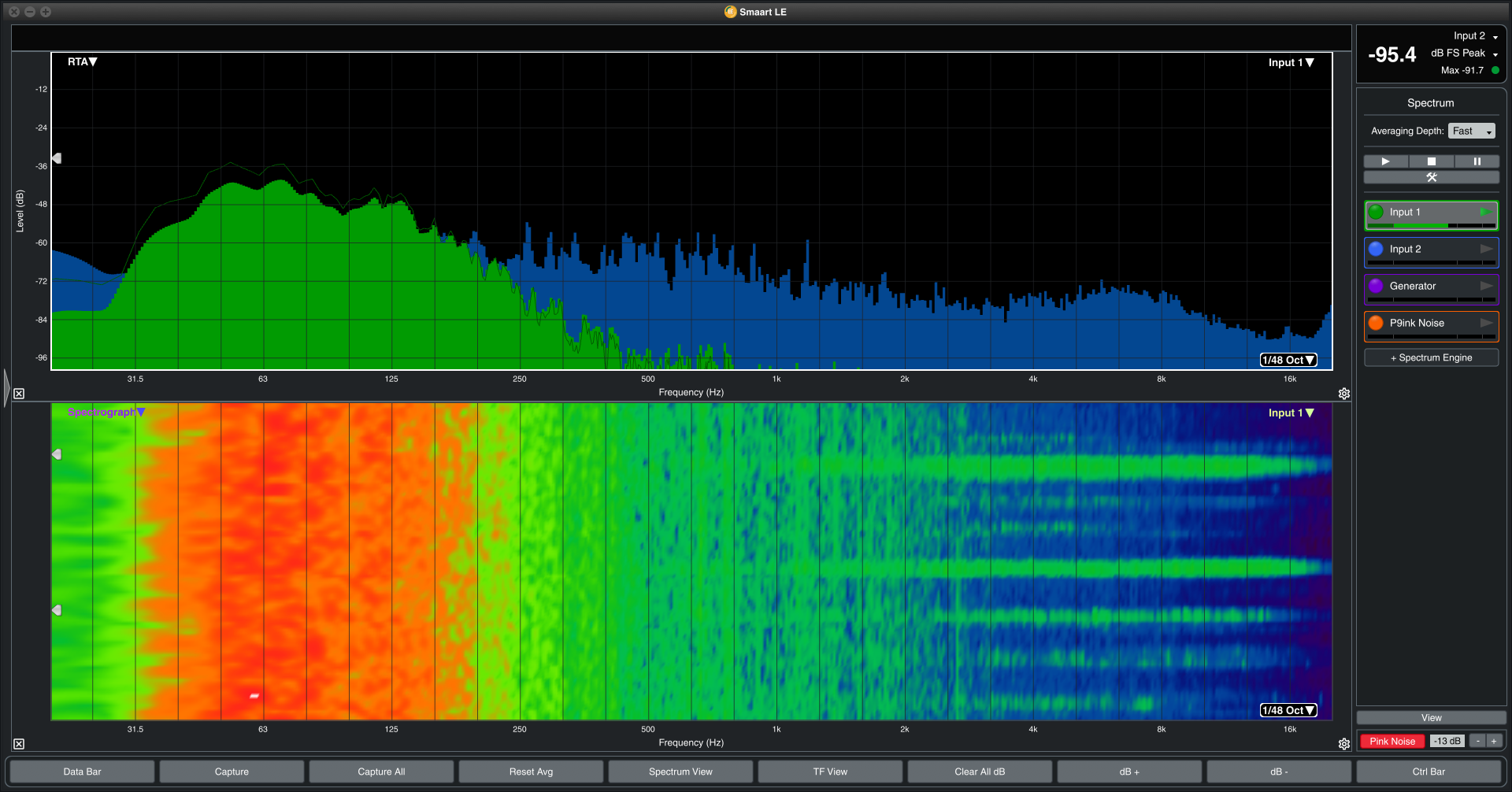Screen dimensions: 1512x792
Task: Decrease generator level with minus button
Action: click(x=1478, y=741)
